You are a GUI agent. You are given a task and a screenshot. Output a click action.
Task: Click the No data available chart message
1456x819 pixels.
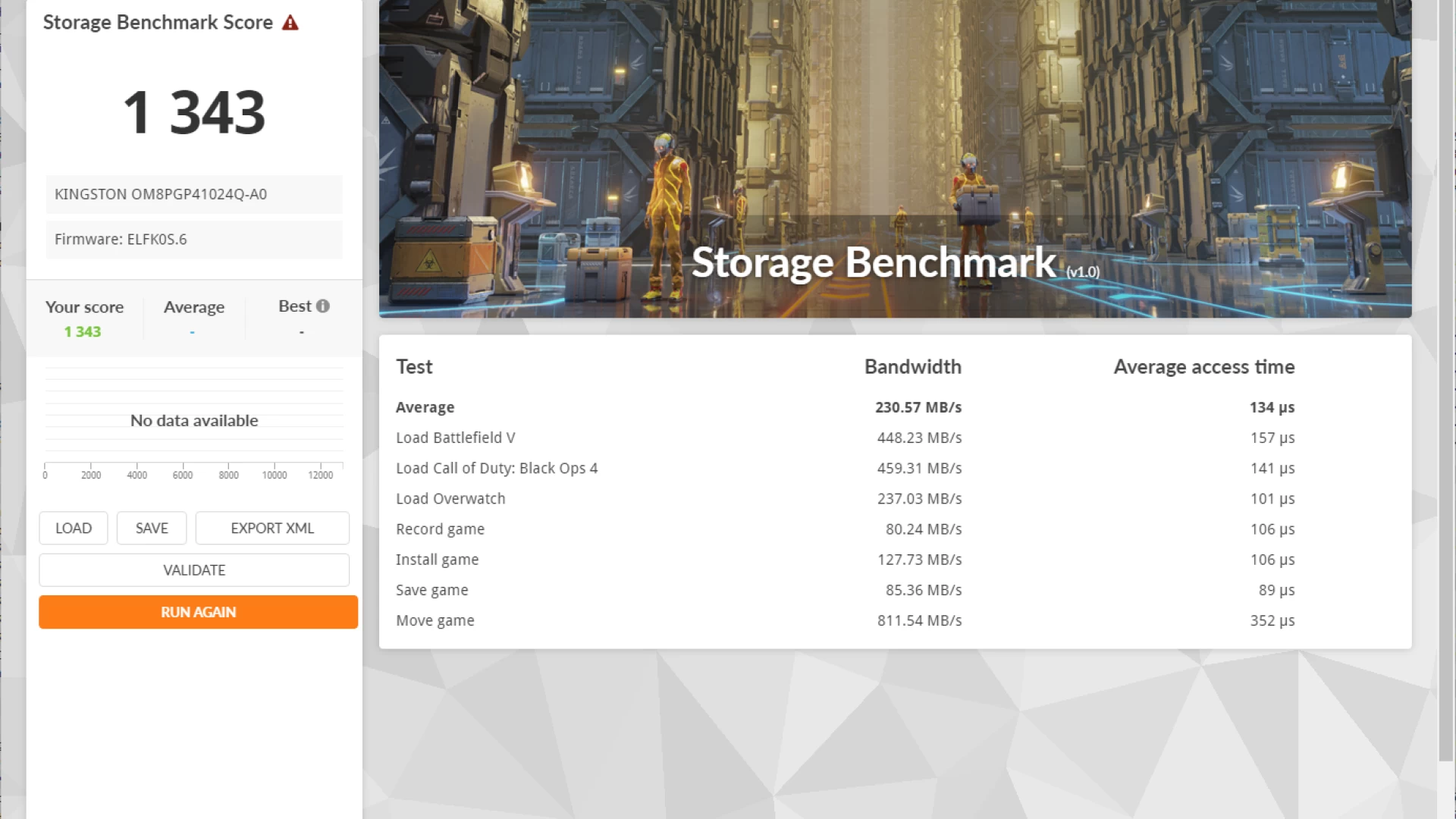click(x=194, y=420)
